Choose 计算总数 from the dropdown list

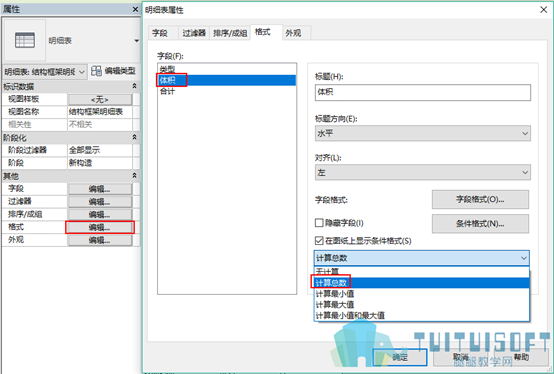[x=422, y=283]
